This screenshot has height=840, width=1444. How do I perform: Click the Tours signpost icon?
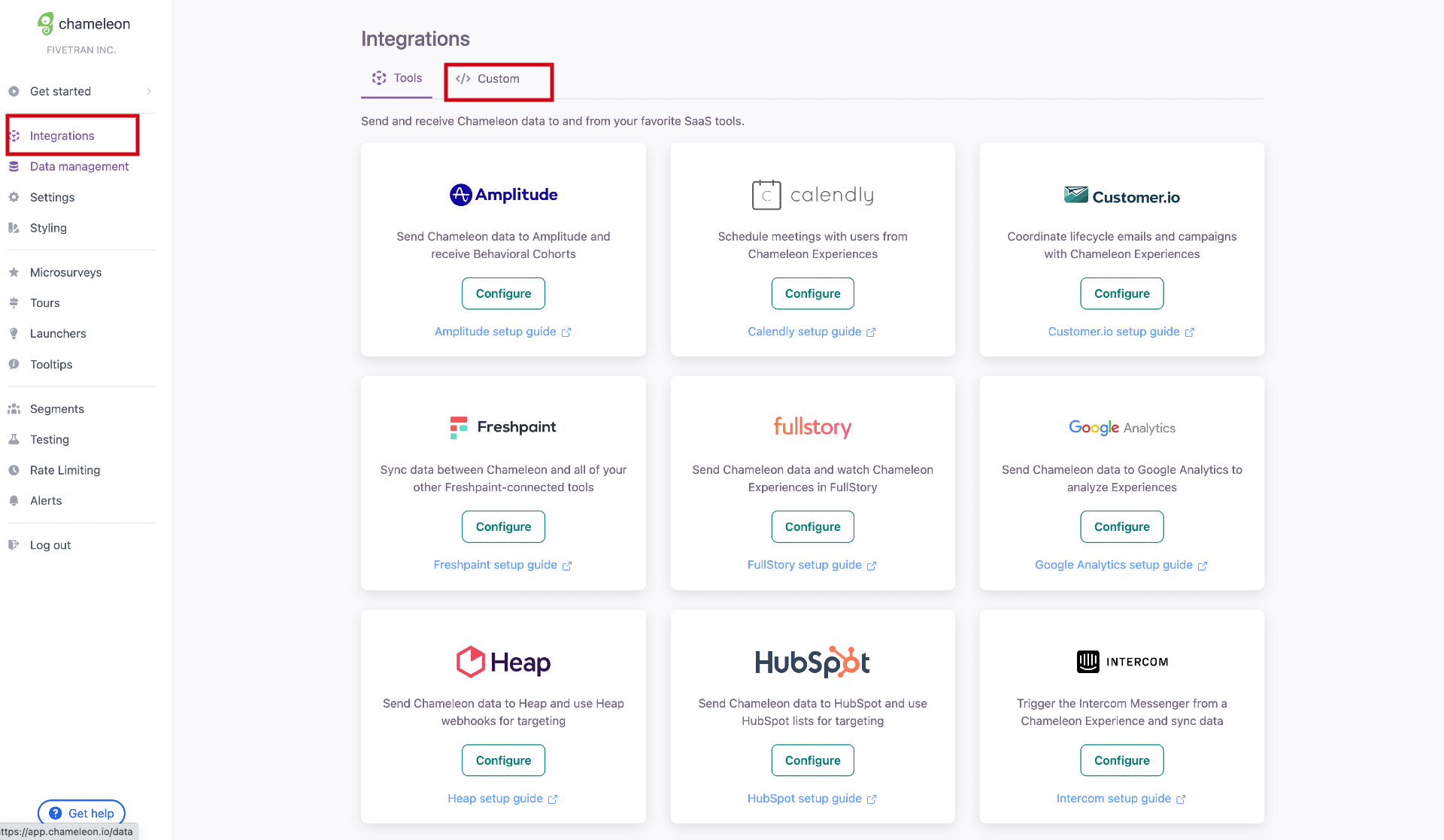click(14, 303)
